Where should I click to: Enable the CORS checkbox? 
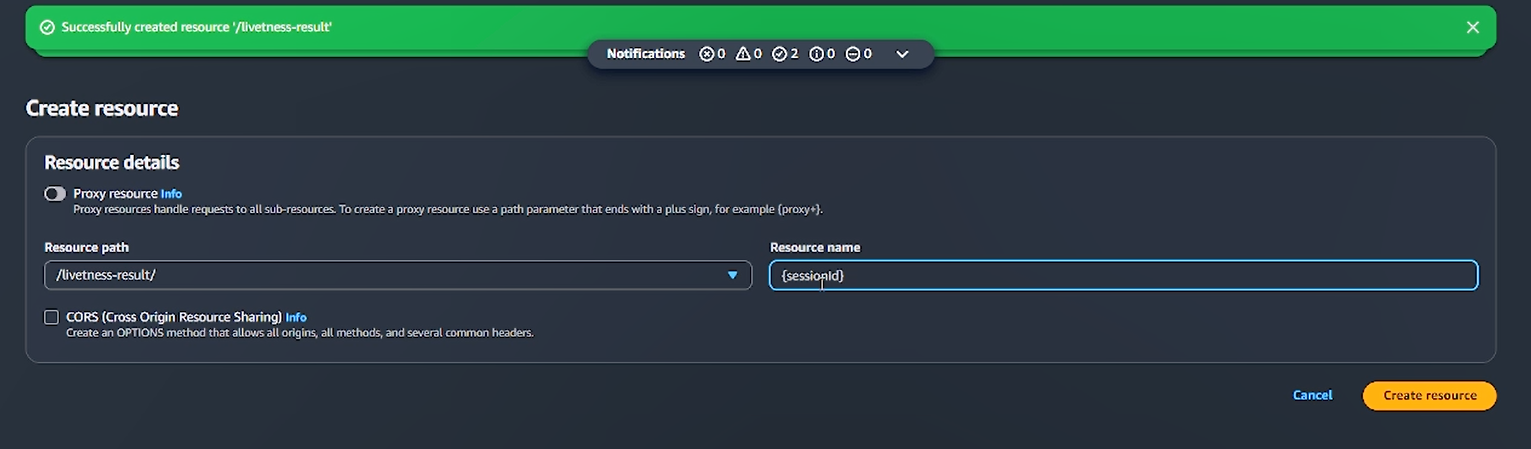point(51,317)
